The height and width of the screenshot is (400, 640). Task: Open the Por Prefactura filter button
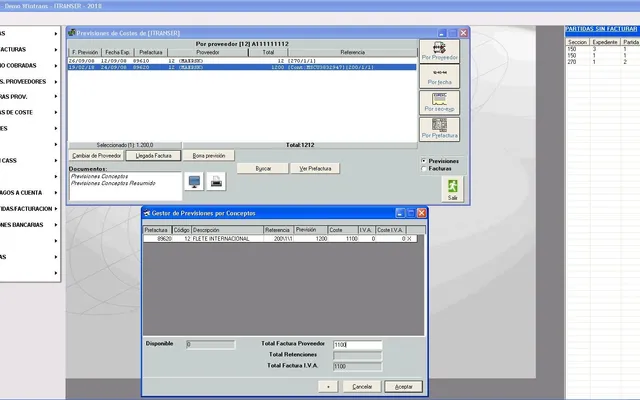pos(439,129)
